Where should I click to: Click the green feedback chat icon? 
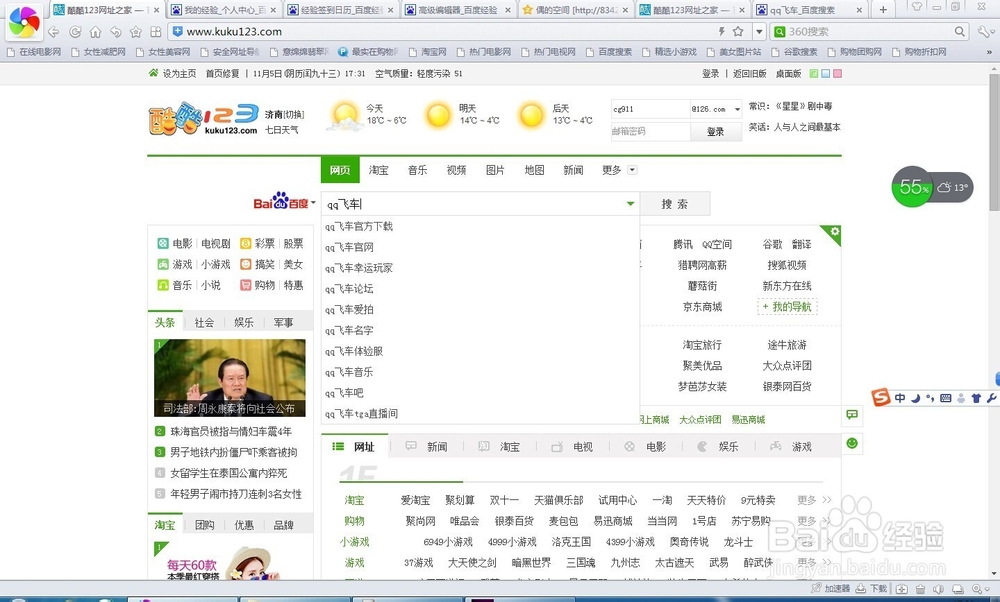click(851, 415)
